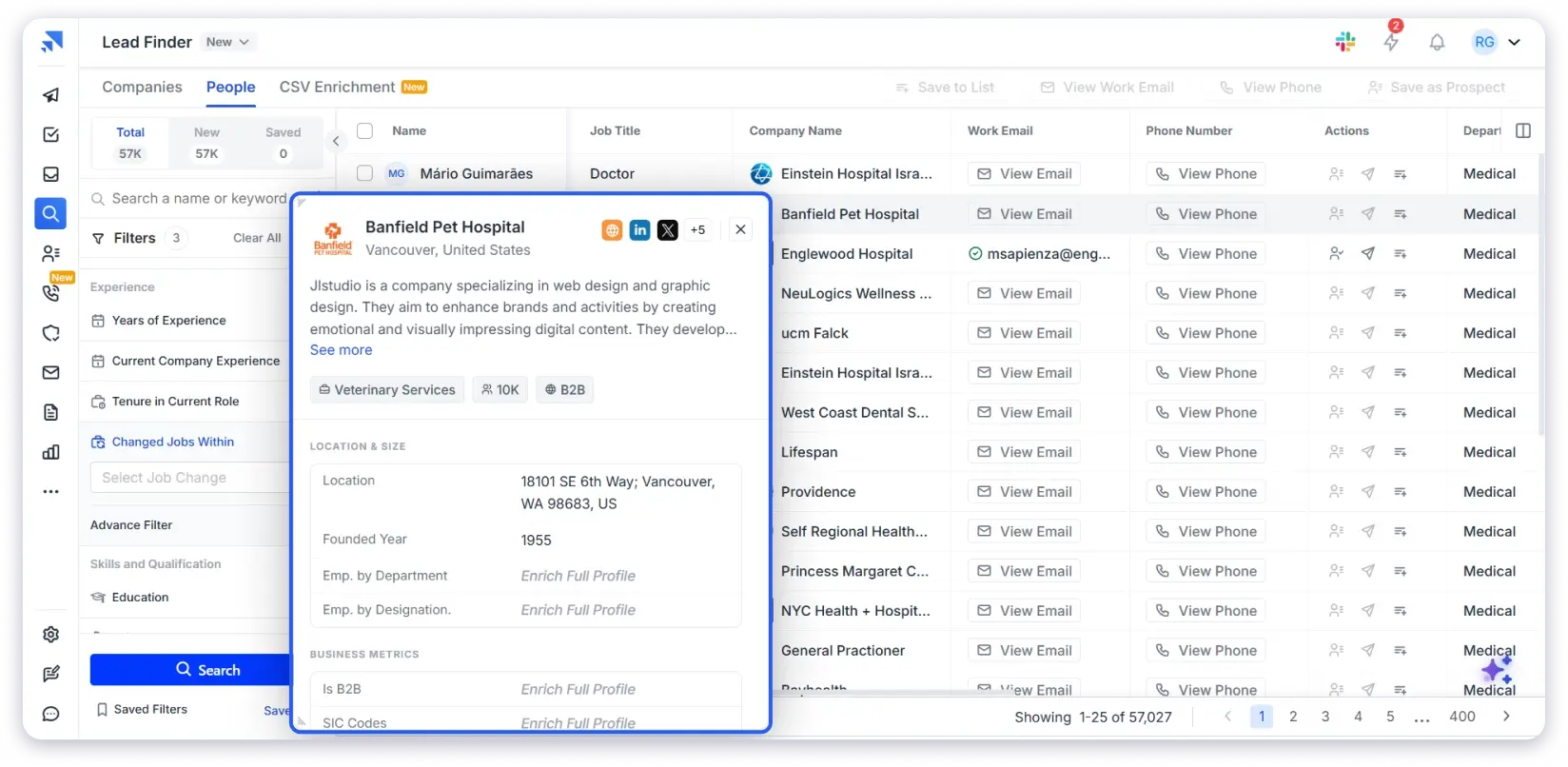The image size is (1568, 767).
Task: Click the send icon in the Englewood Hospital row
Action: (1367, 253)
